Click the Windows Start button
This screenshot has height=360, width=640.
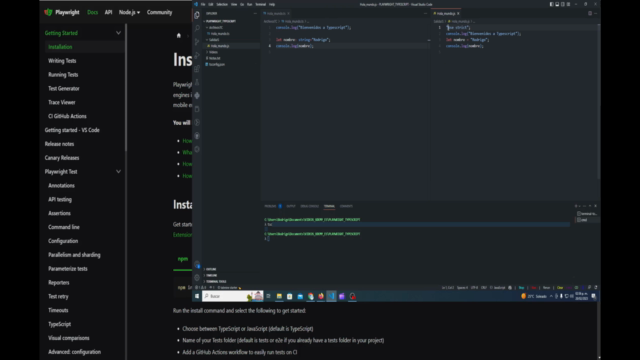(x=197, y=296)
